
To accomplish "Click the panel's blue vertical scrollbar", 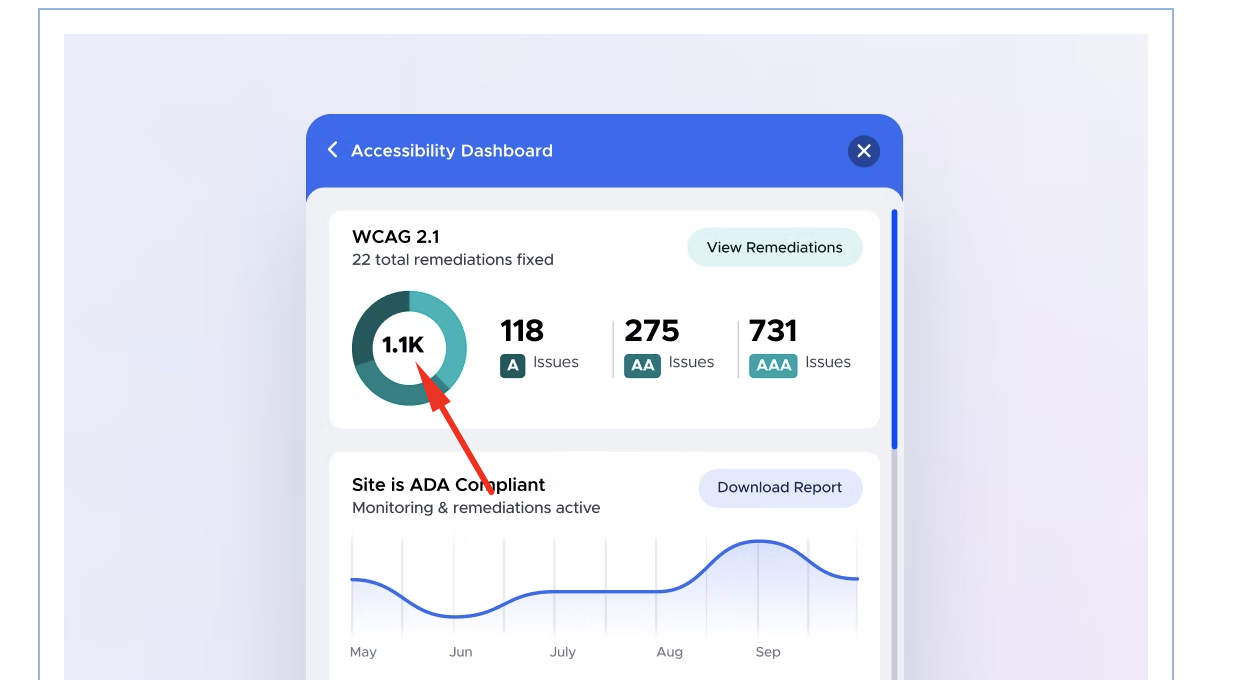I will (895, 329).
